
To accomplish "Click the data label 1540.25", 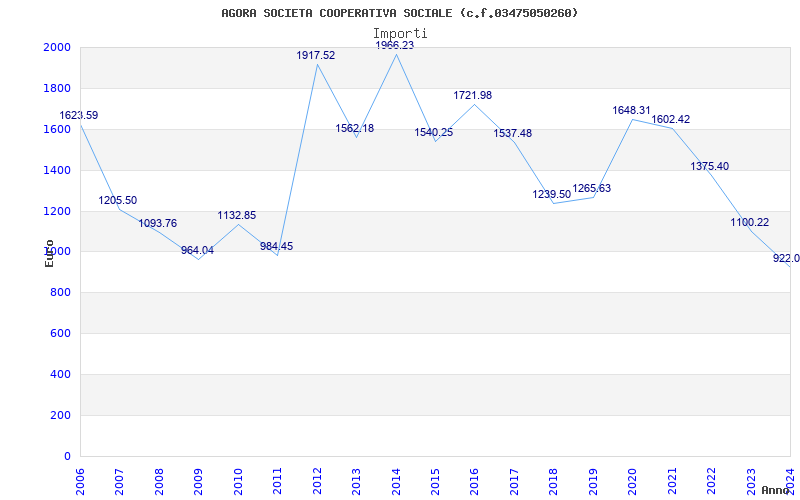I will coord(434,133).
